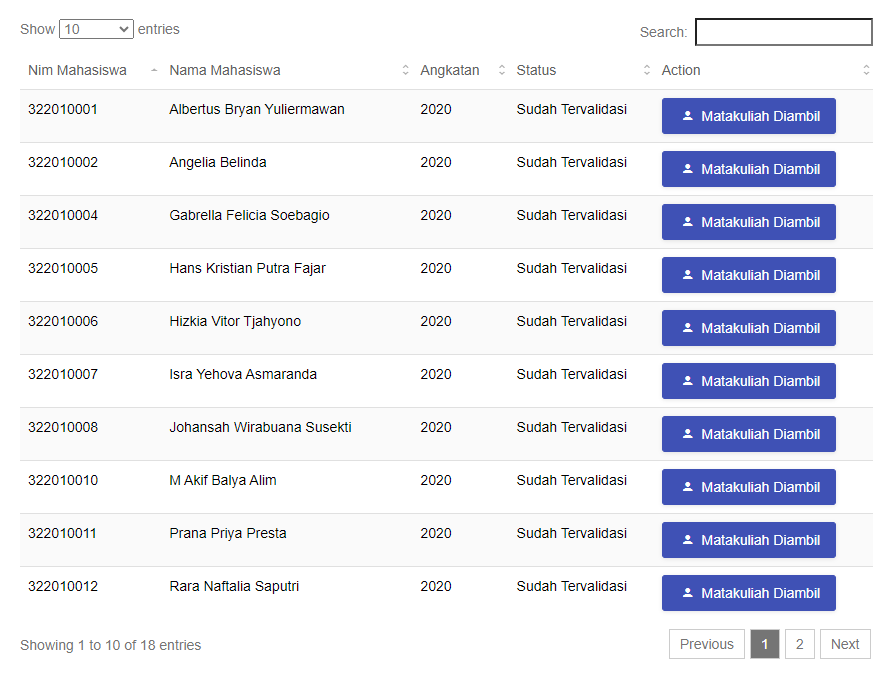
Task: Open Matakuliah Diambil for Hans Kristian Putra Fajar
Action: (x=749, y=275)
